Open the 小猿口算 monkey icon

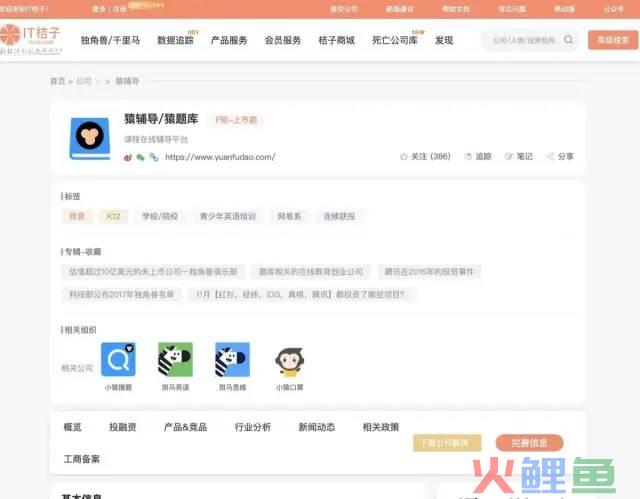point(289,361)
